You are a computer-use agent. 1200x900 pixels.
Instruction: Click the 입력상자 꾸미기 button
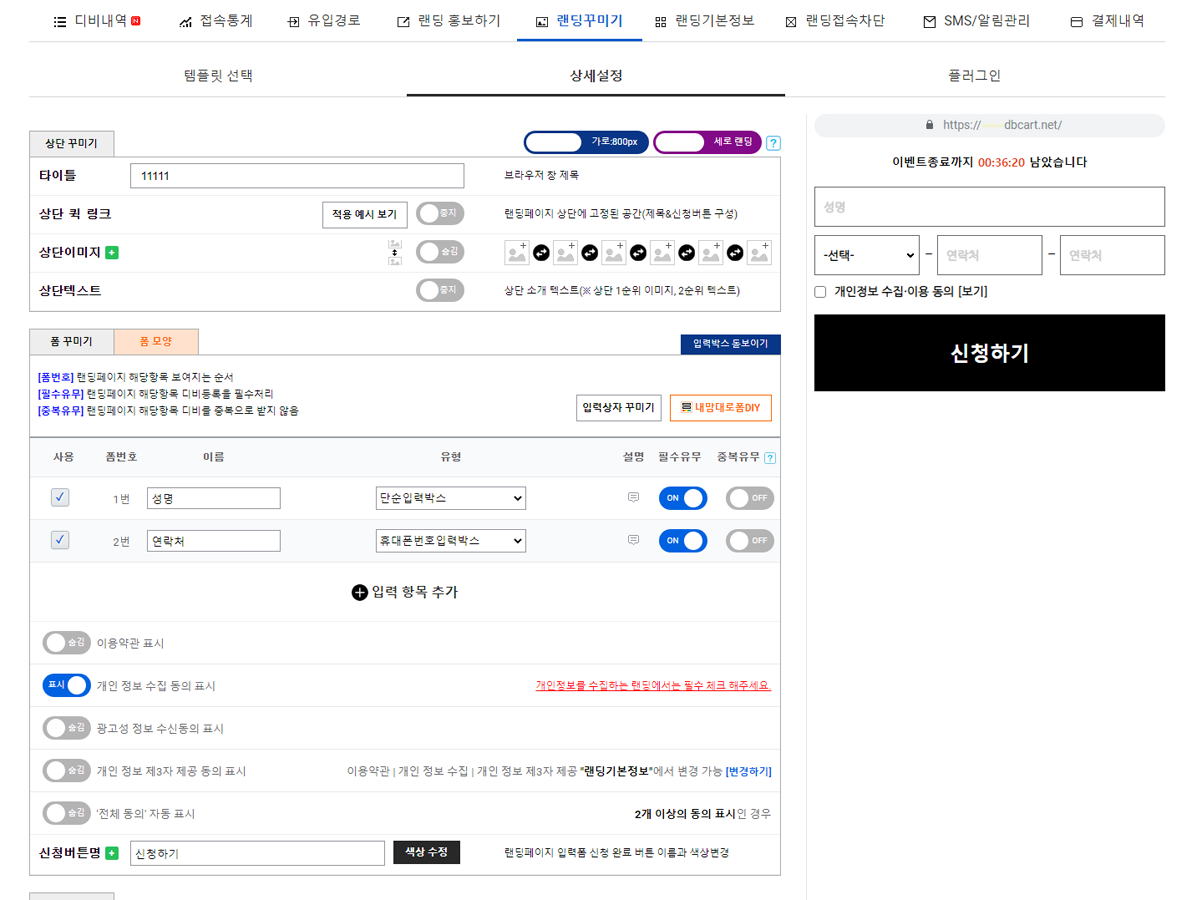coord(619,408)
